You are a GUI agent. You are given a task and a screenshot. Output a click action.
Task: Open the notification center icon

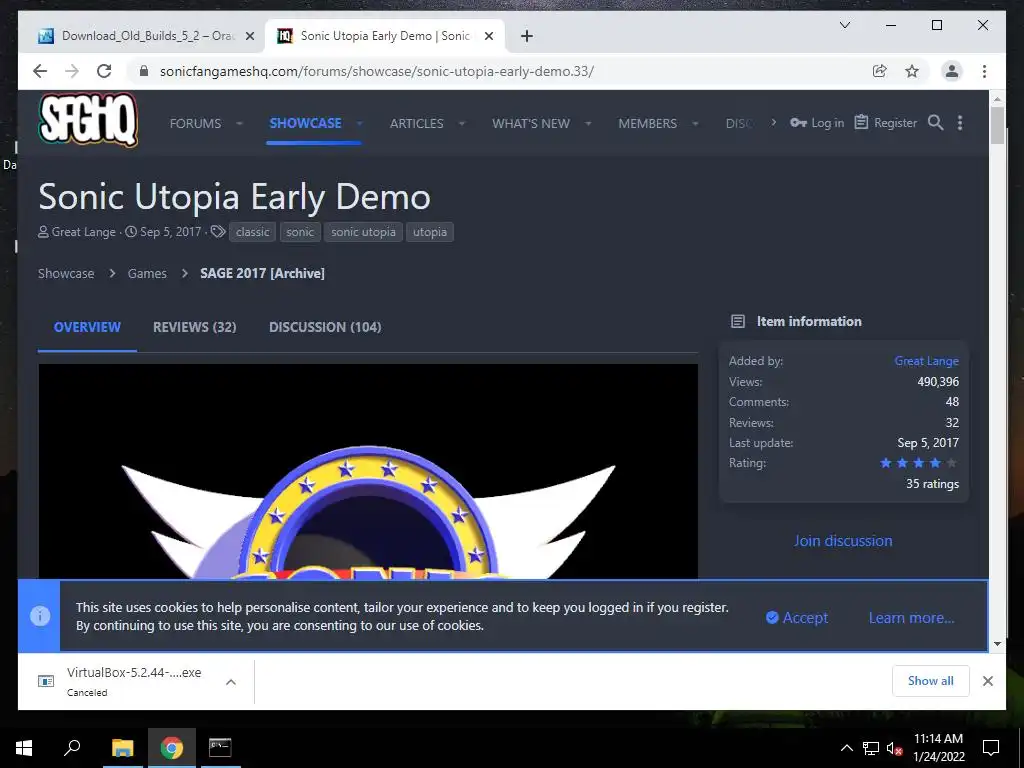(x=991, y=748)
